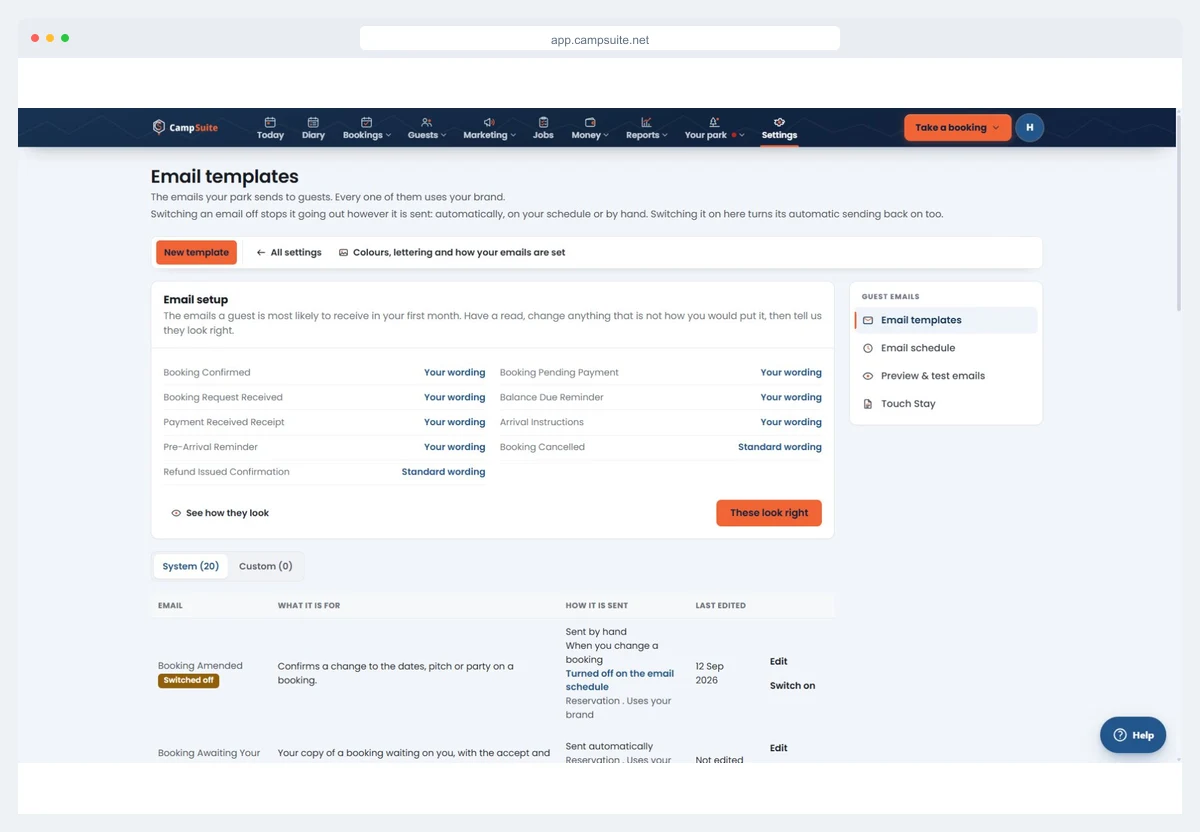
Task: Expand the Your park menu
Action: point(714,128)
